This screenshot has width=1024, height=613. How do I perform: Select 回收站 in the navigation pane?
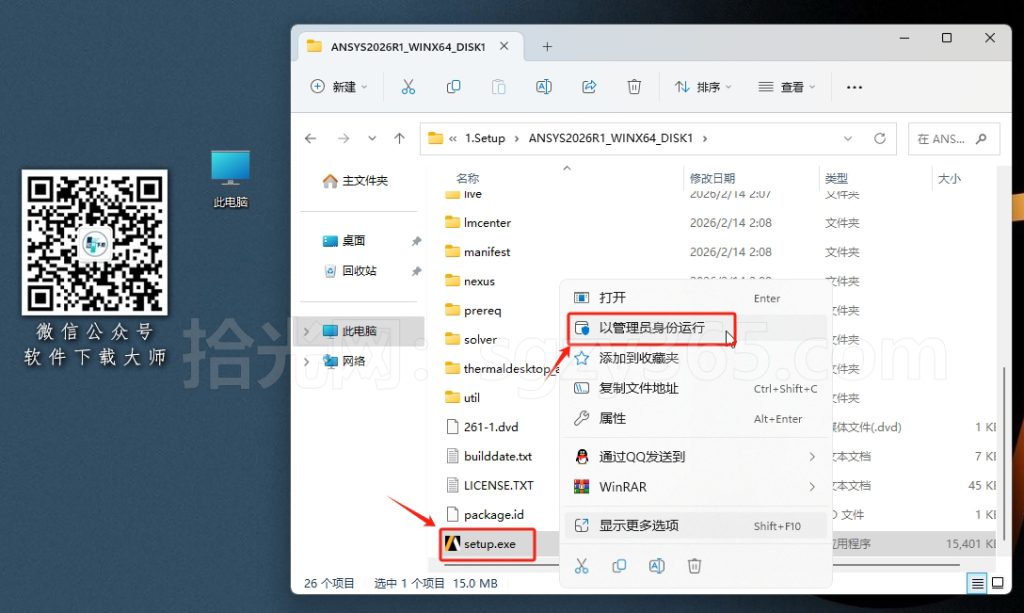351,271
